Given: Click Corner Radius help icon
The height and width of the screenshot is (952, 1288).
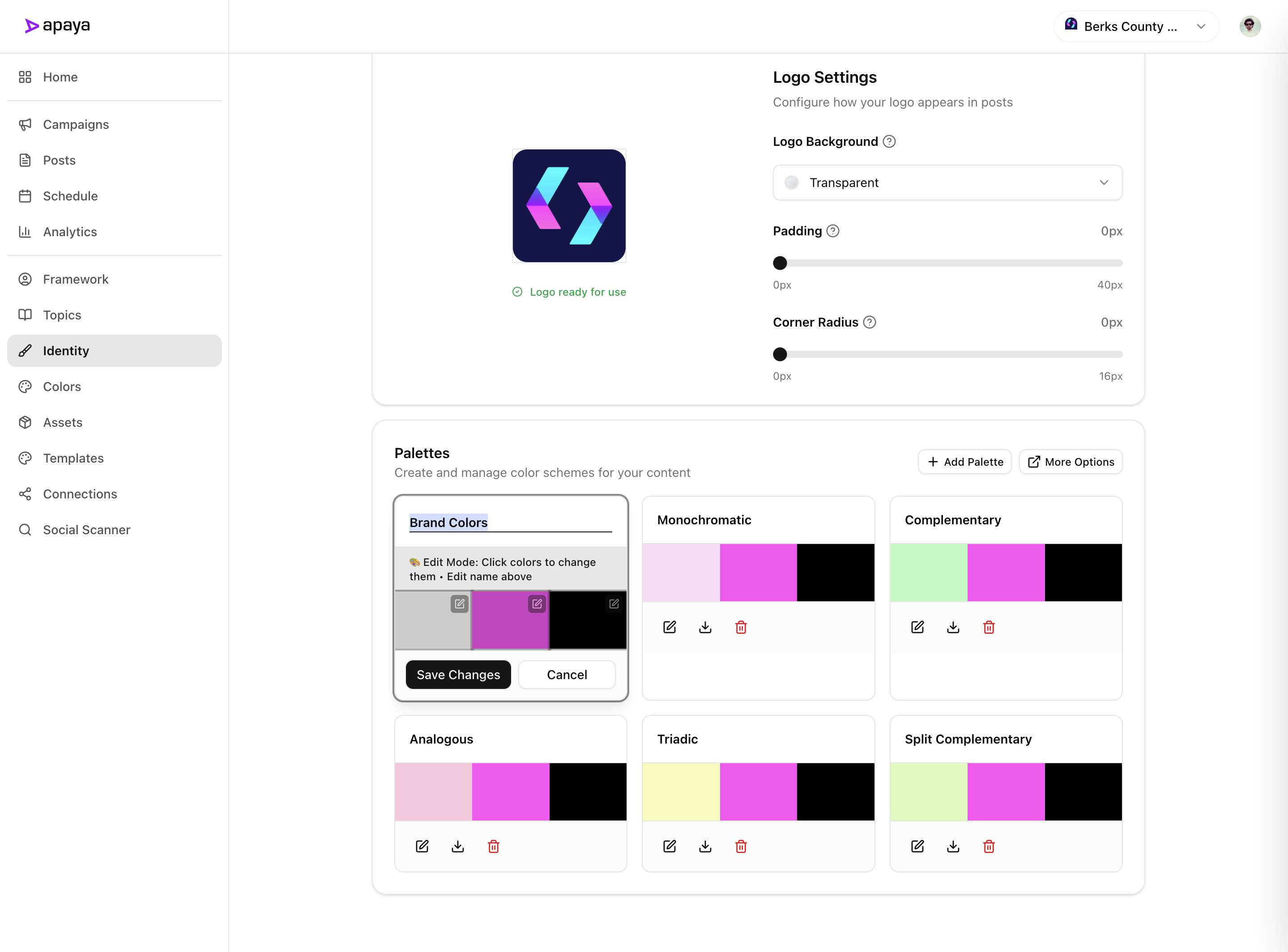Looking at the screenshot, I should point(870,322).
